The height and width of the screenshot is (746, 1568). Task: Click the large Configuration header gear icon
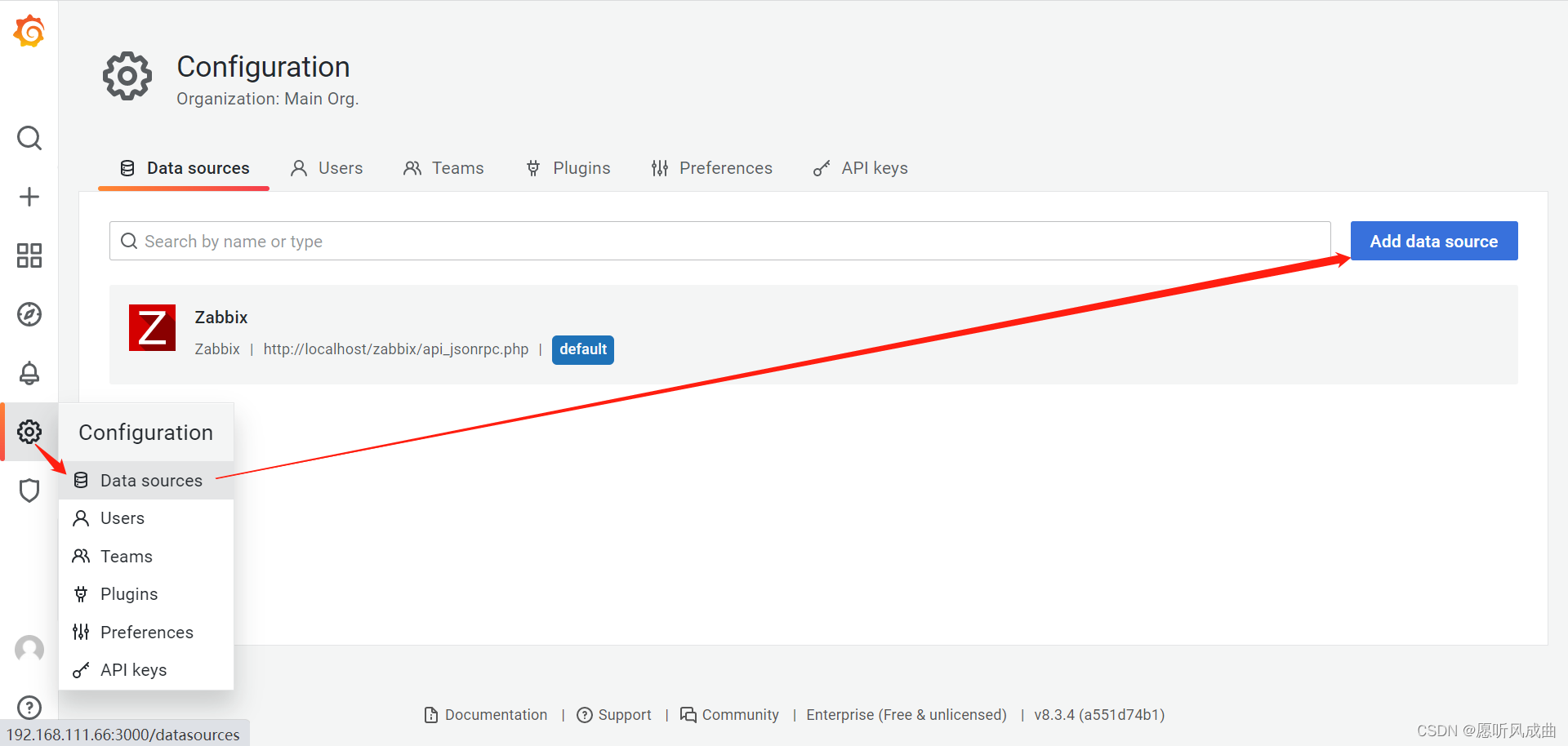[x=127, y=76]
